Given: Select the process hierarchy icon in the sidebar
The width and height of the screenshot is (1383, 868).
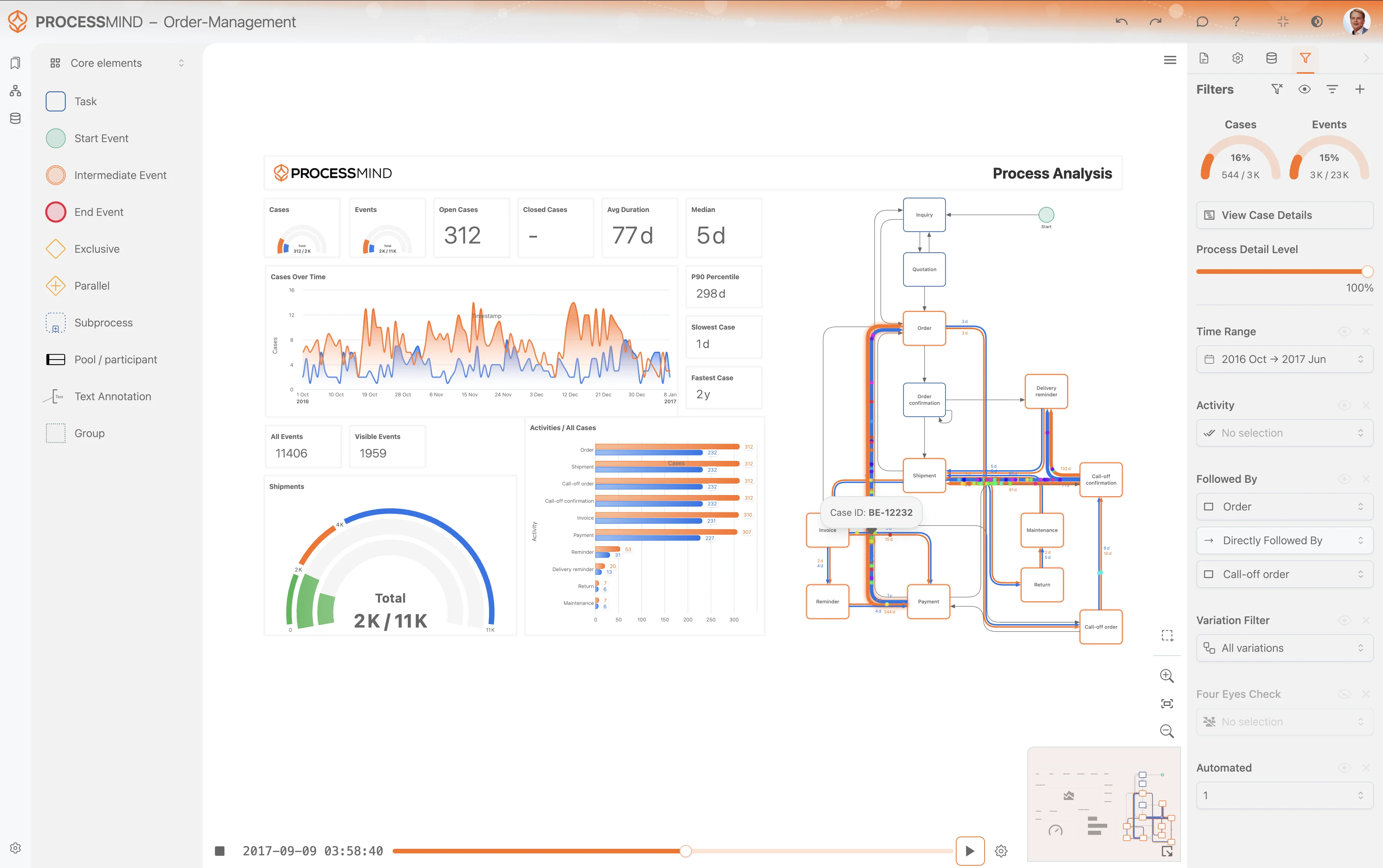Looking at the screenshot, I should (x=14, y=90).
